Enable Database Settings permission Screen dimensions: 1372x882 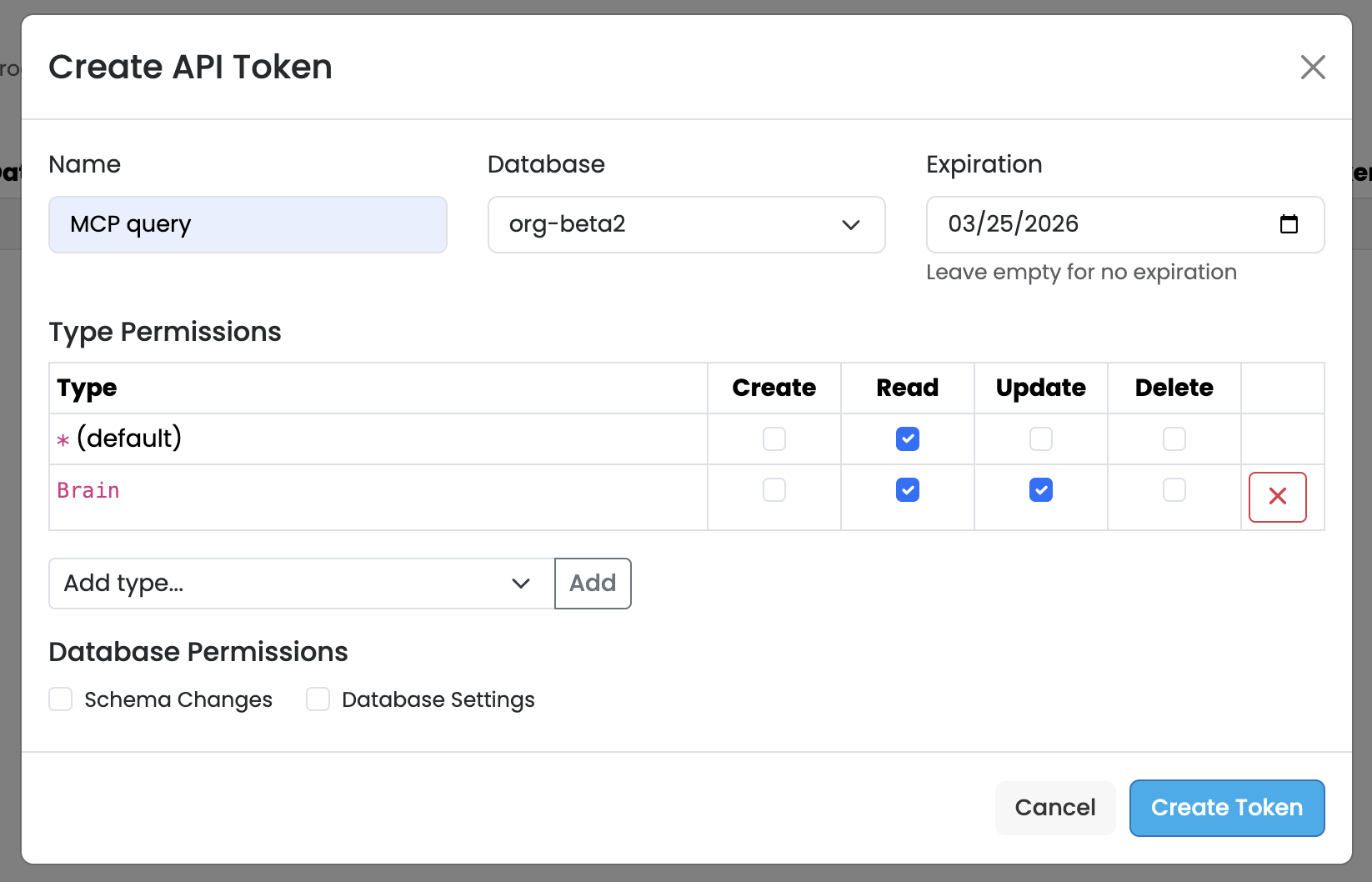(318, 699)
